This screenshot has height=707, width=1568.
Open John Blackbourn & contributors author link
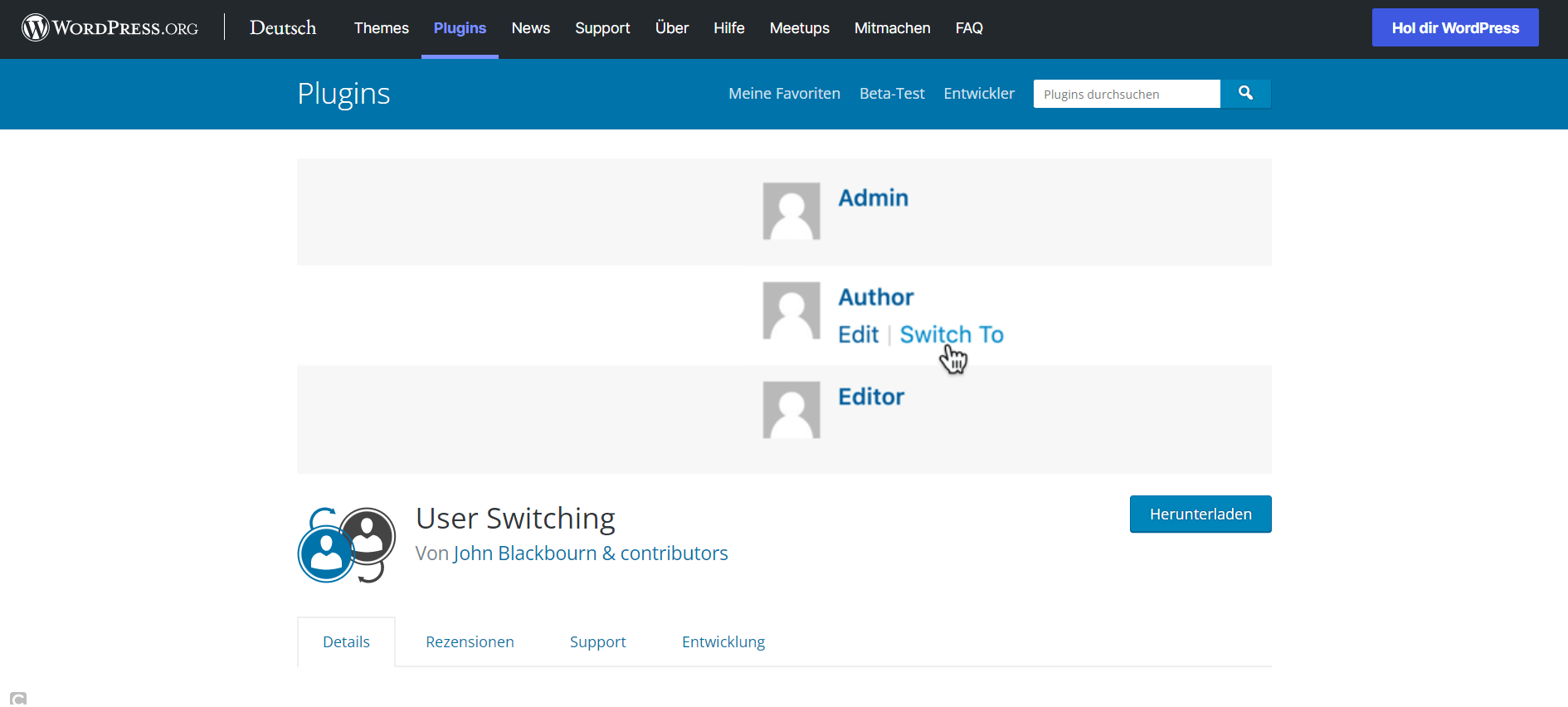(591, 553)
